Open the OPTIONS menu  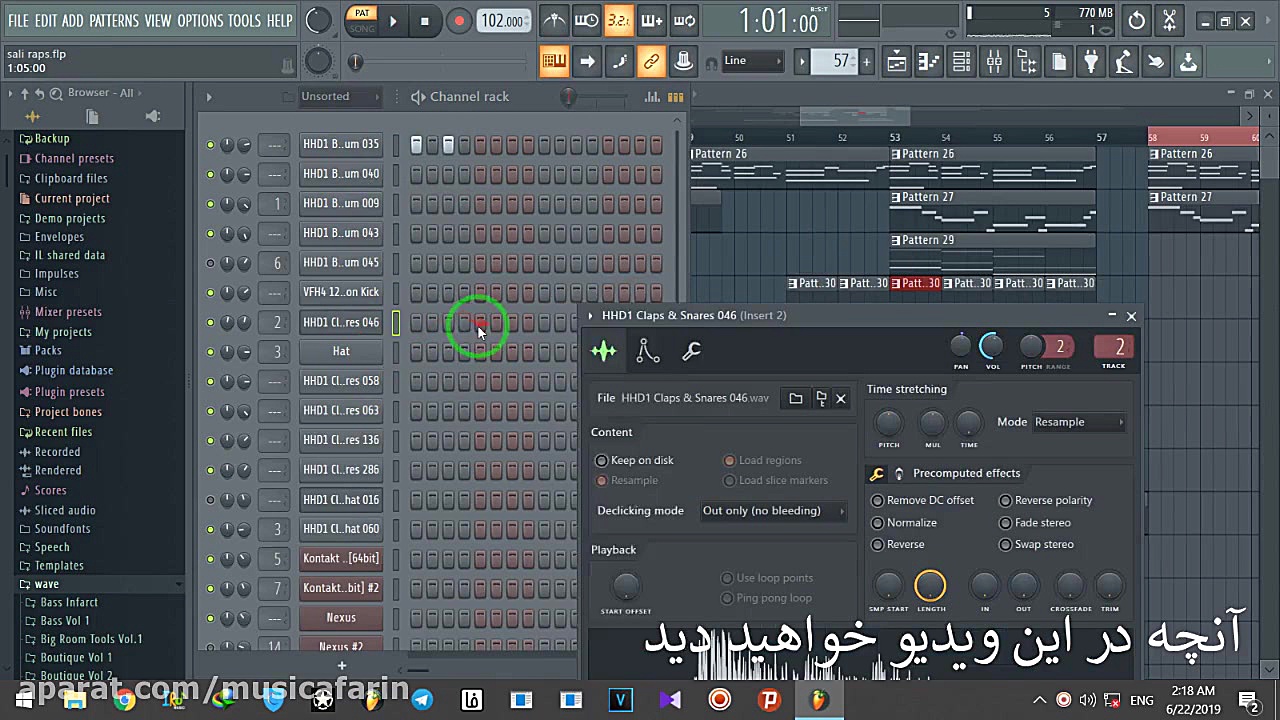pyautogui.click(x=200, y=21)
